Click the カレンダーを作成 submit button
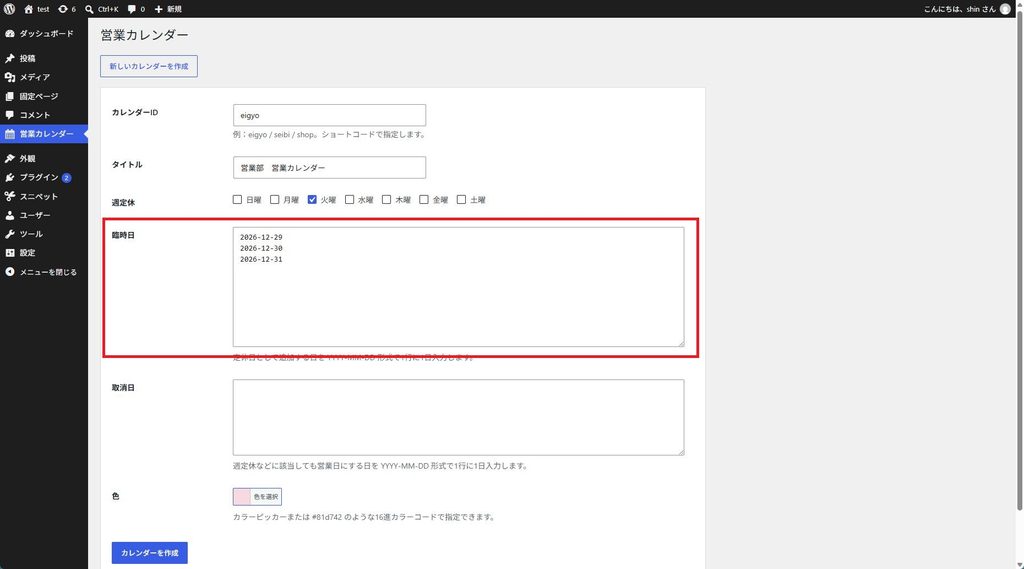 (x=150, y=553)
